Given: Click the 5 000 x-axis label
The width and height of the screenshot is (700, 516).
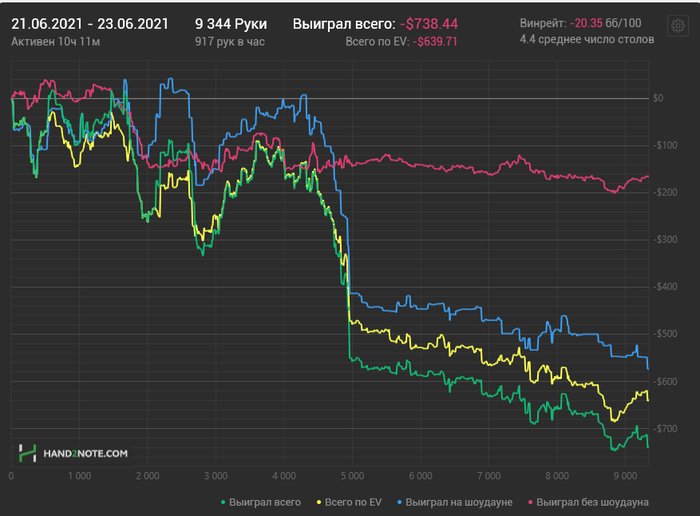Looking at the screenshot, I should (352, 476).
